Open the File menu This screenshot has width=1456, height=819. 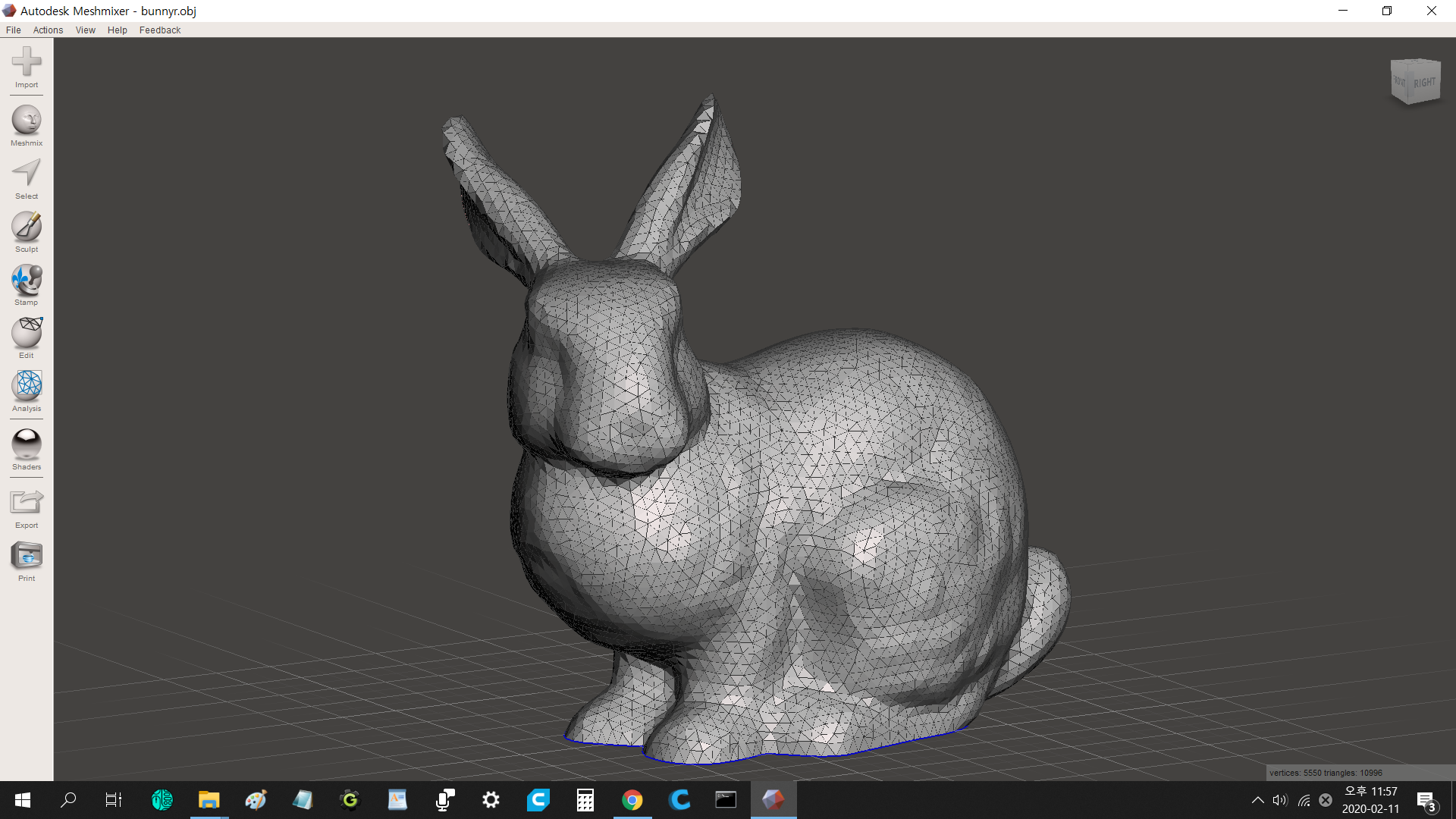(x=14, y=30)
